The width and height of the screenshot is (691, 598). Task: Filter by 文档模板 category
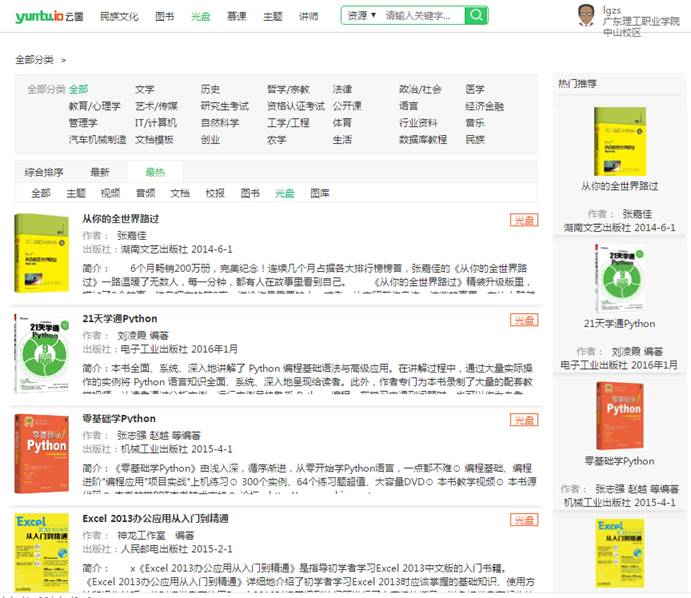(154, 140)
